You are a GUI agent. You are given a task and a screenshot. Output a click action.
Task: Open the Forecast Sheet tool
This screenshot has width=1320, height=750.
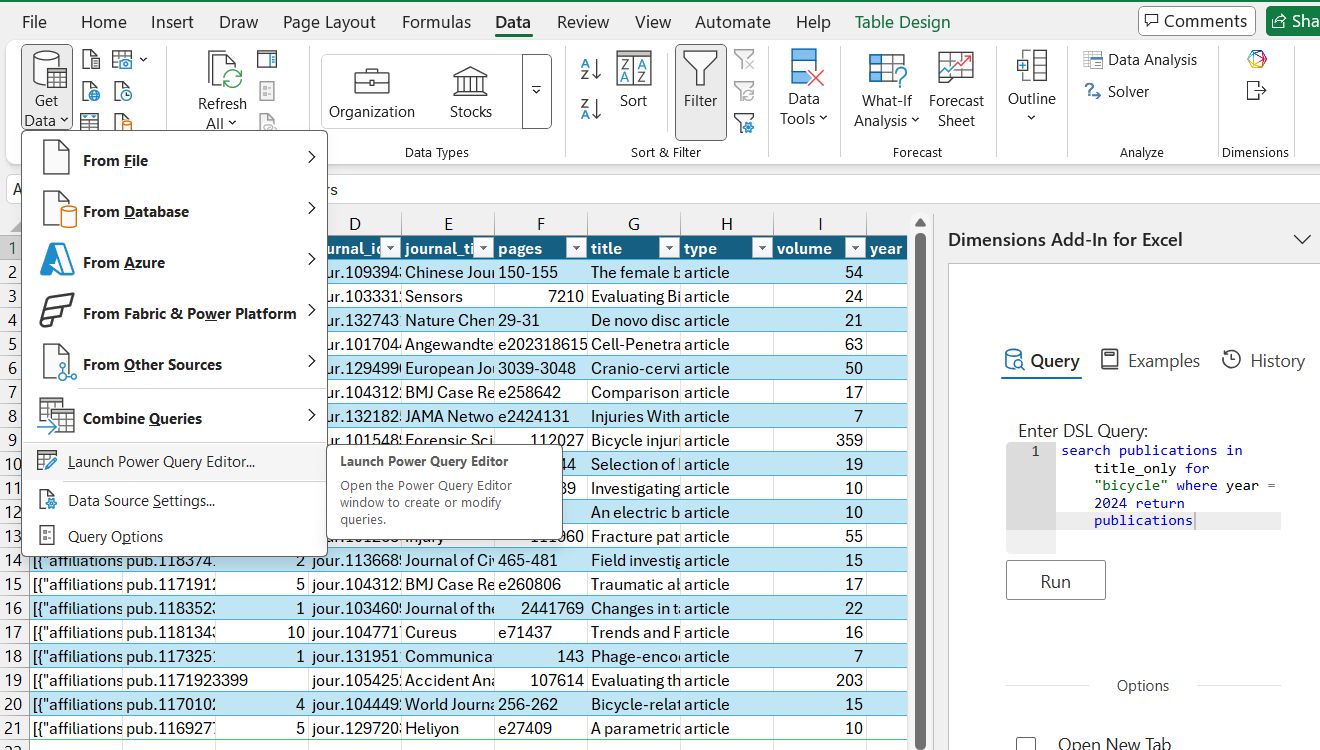pos(956,90)
